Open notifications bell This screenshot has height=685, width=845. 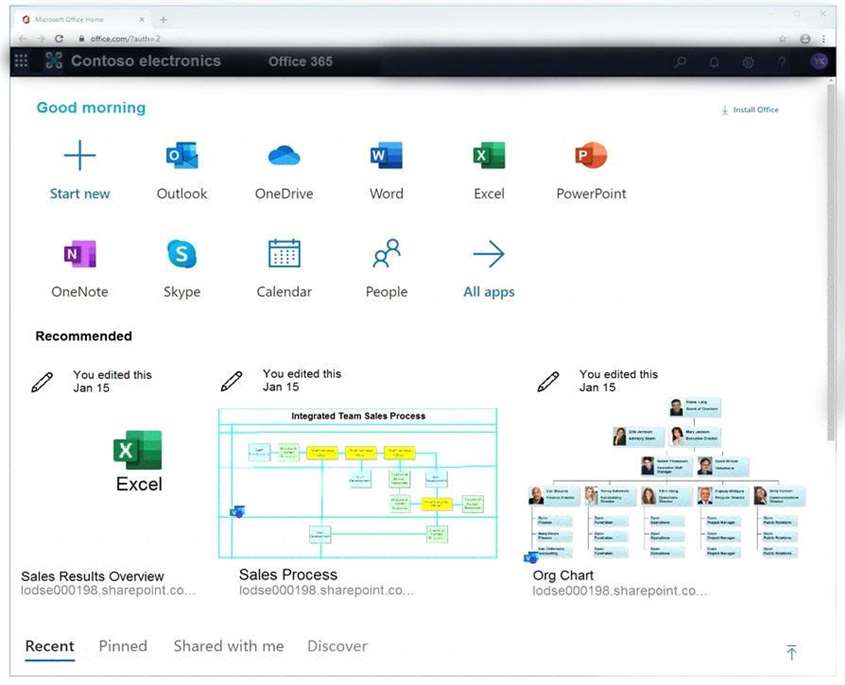click(x=714, y=62)
